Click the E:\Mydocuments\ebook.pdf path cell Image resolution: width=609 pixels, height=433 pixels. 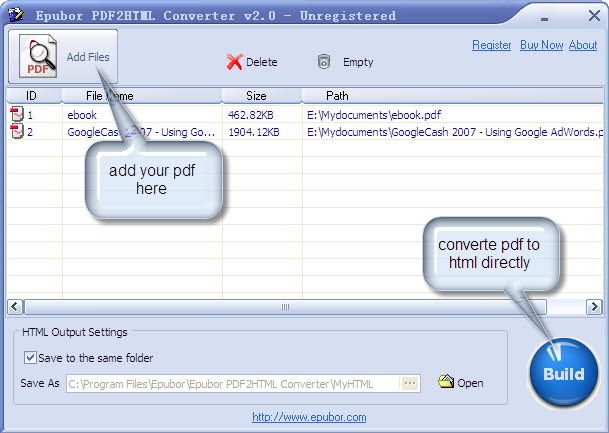[374, 115]
